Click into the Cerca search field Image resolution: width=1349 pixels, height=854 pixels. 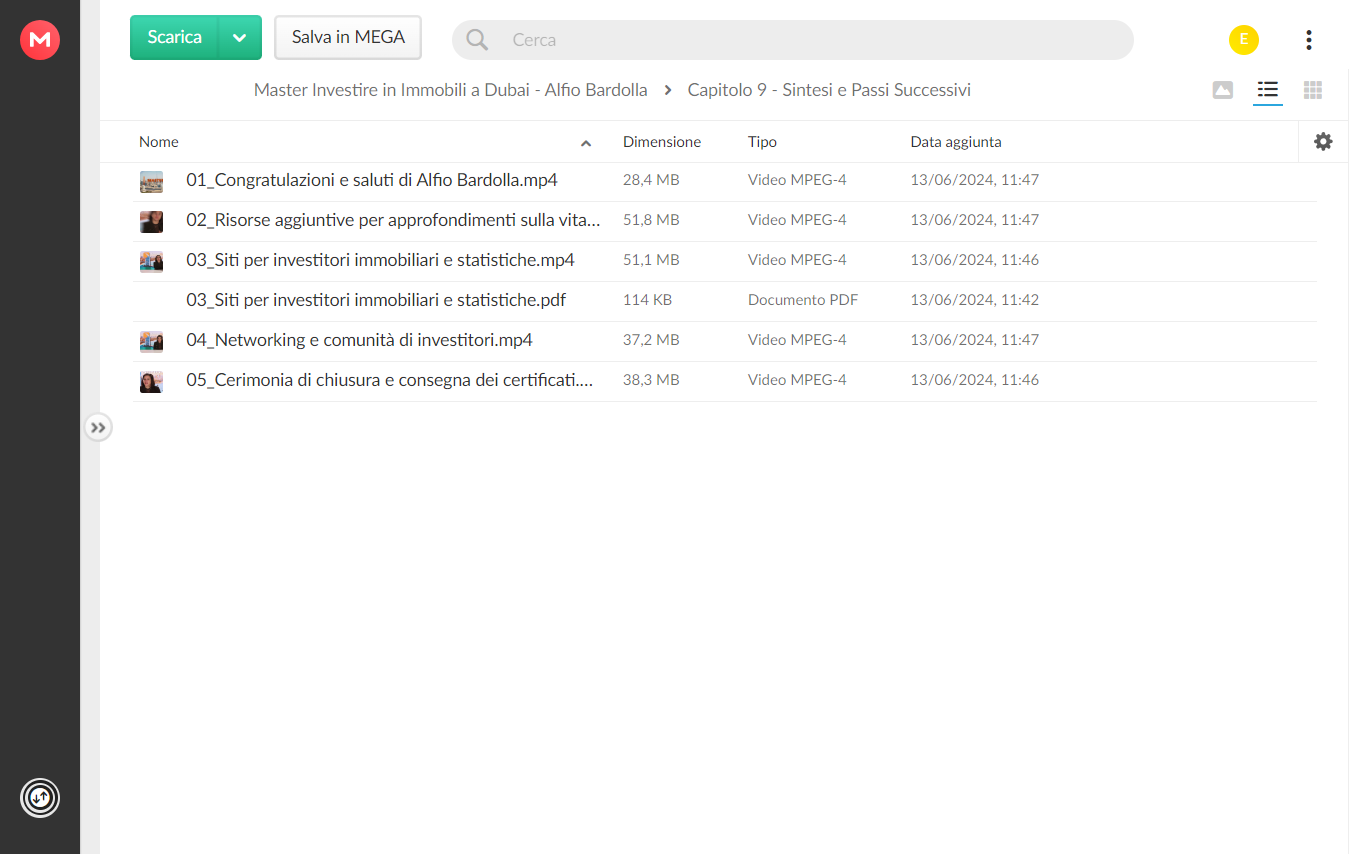tap(815, 40)
